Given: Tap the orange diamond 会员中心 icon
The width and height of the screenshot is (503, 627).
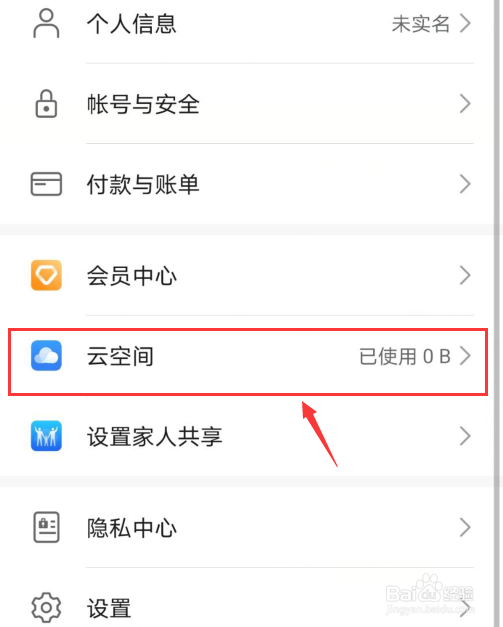Looking at the screenshot, I should 46,275.
